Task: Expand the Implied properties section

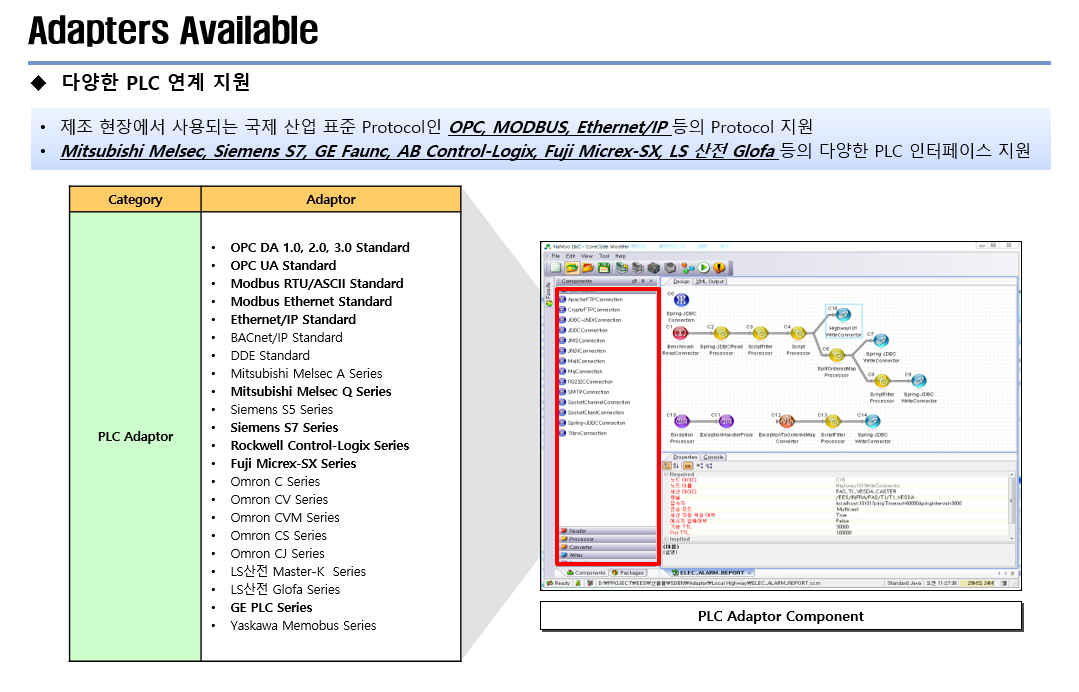Action: (666, 539)
